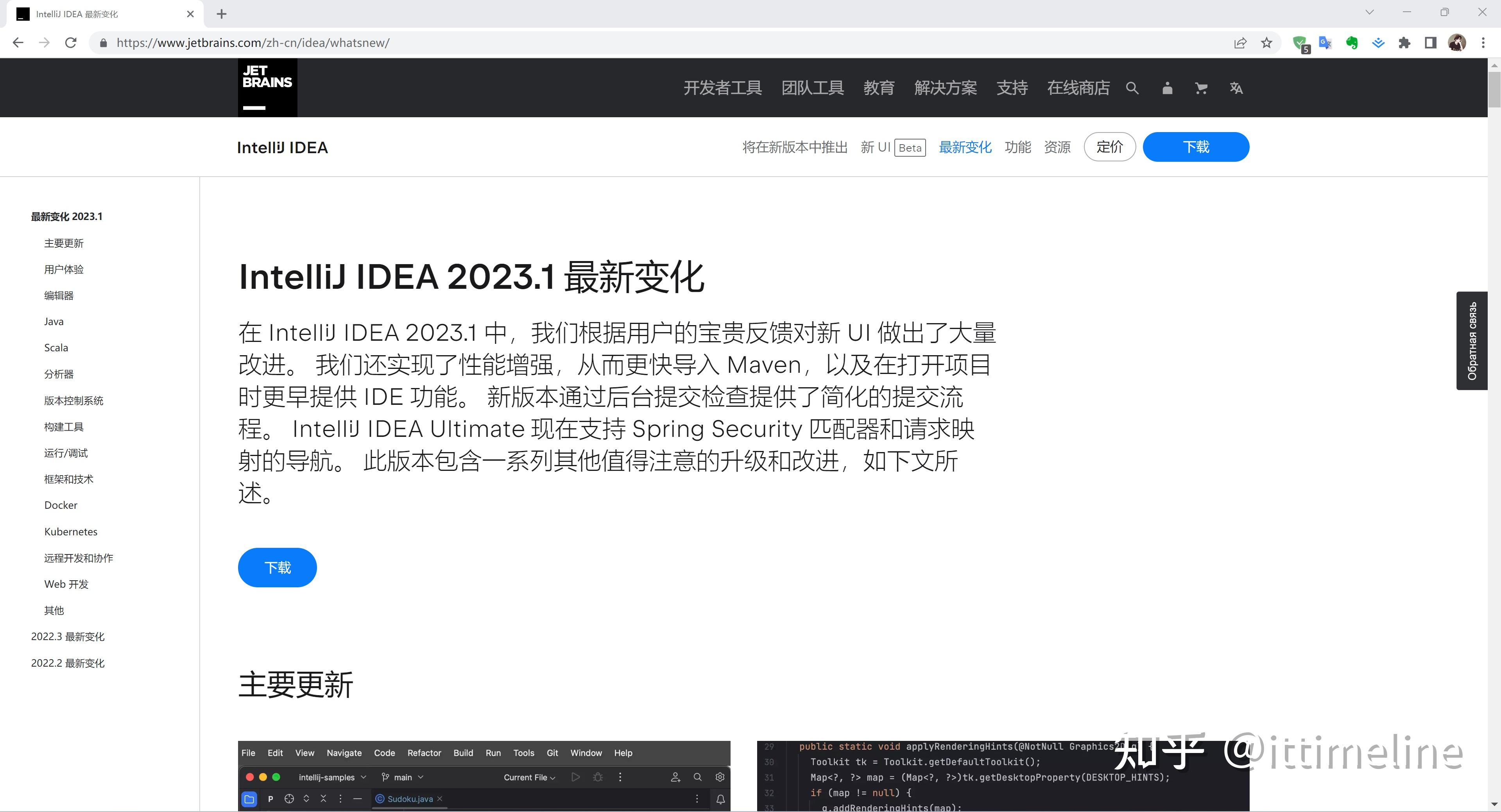This screenshot has width=1501, height=812.
Task: Open the Current File run configuration dropdown
Action: (x=527, y=777)
